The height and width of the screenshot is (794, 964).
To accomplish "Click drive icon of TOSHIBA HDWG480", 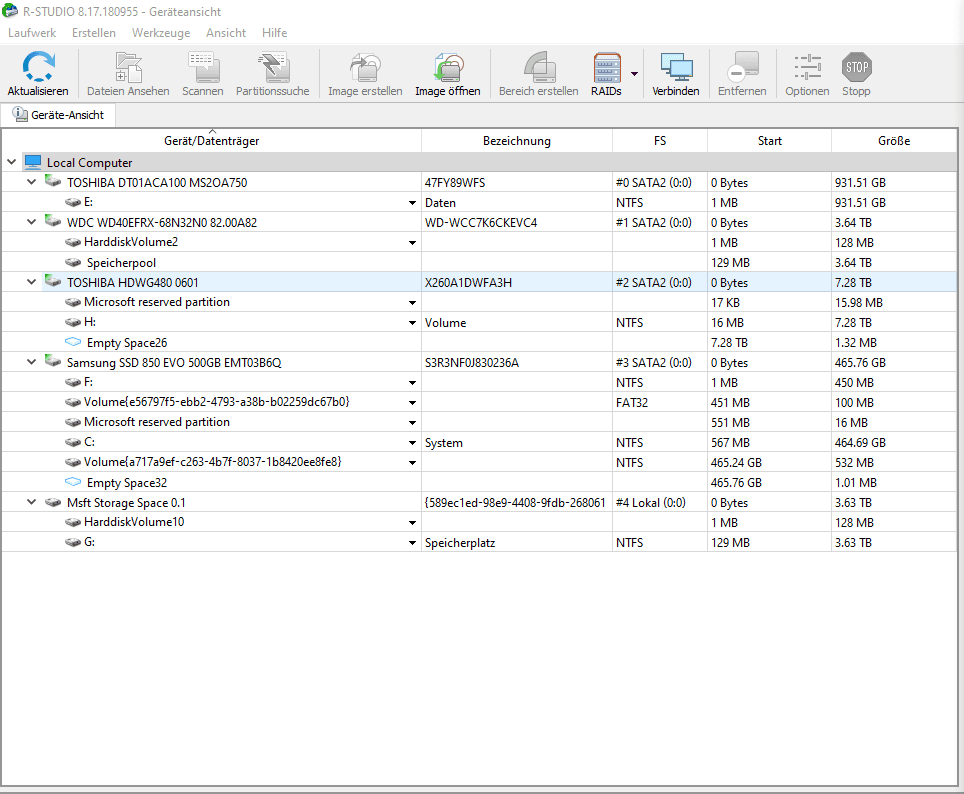I will pyautogui.click(x=53, y=282).
